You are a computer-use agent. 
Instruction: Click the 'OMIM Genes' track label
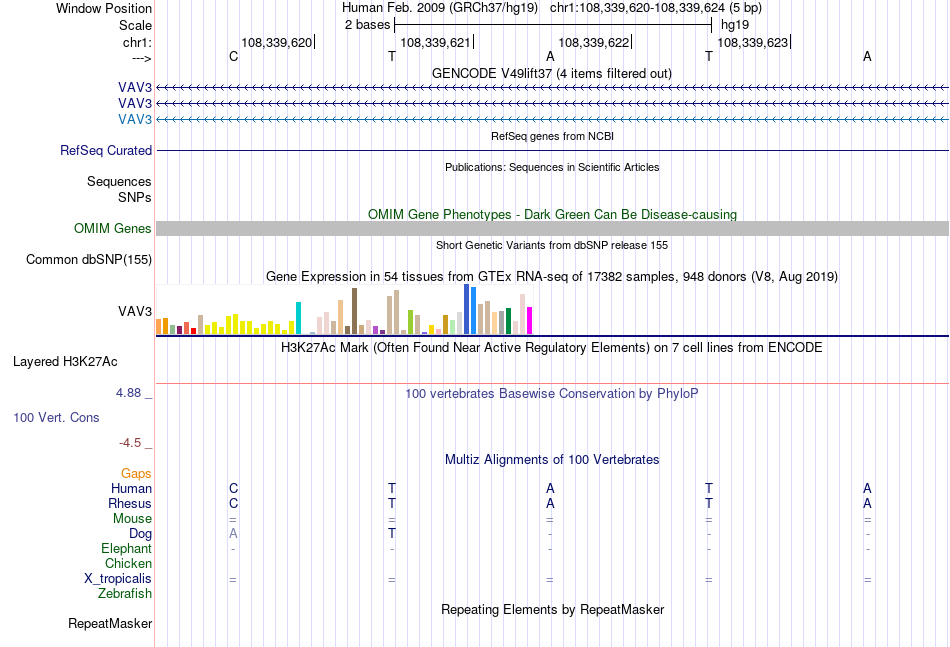(112, 228)
